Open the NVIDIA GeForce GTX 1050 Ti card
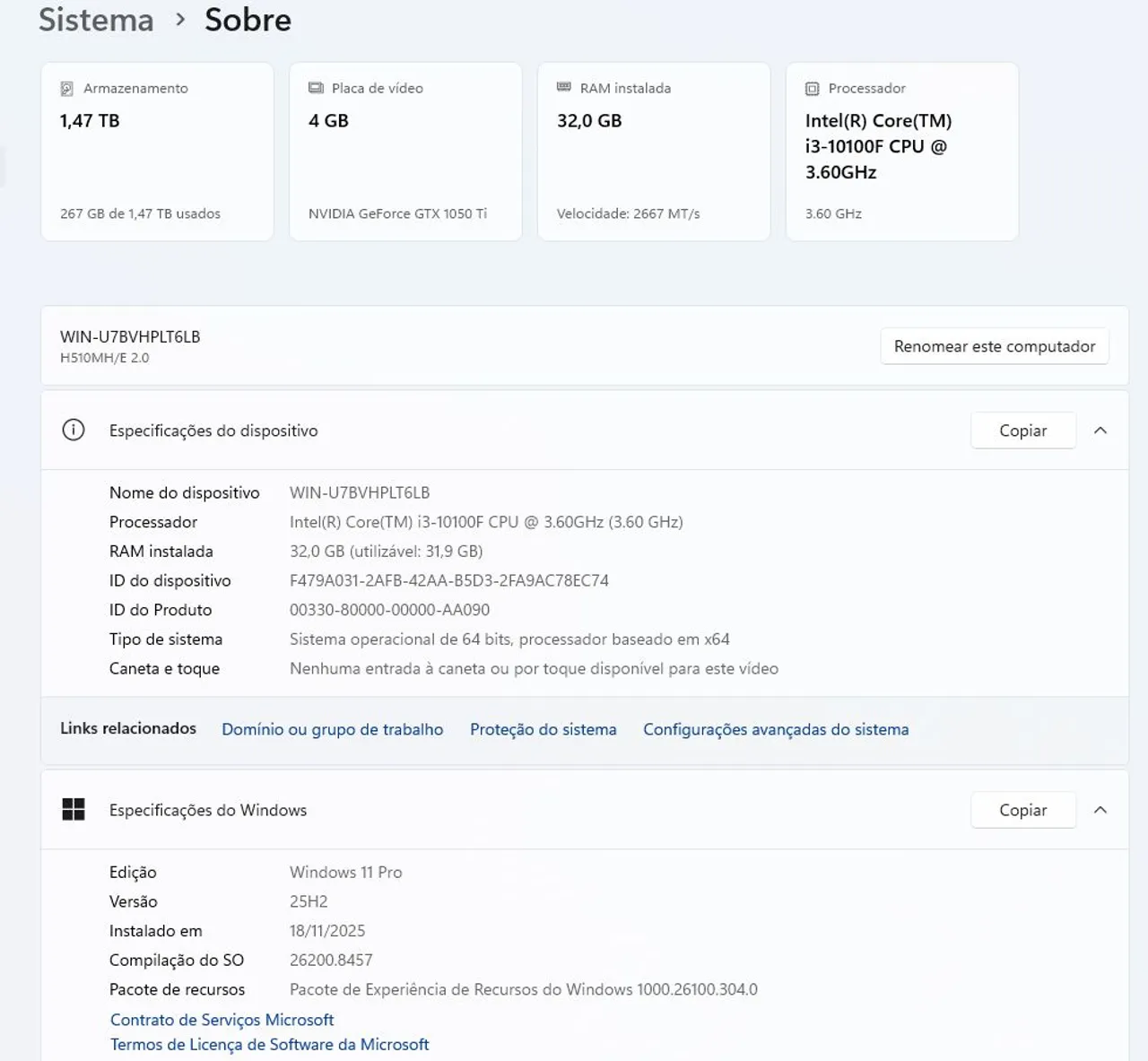This screenshot has width=1148, height=1061. tap(405, 152)
